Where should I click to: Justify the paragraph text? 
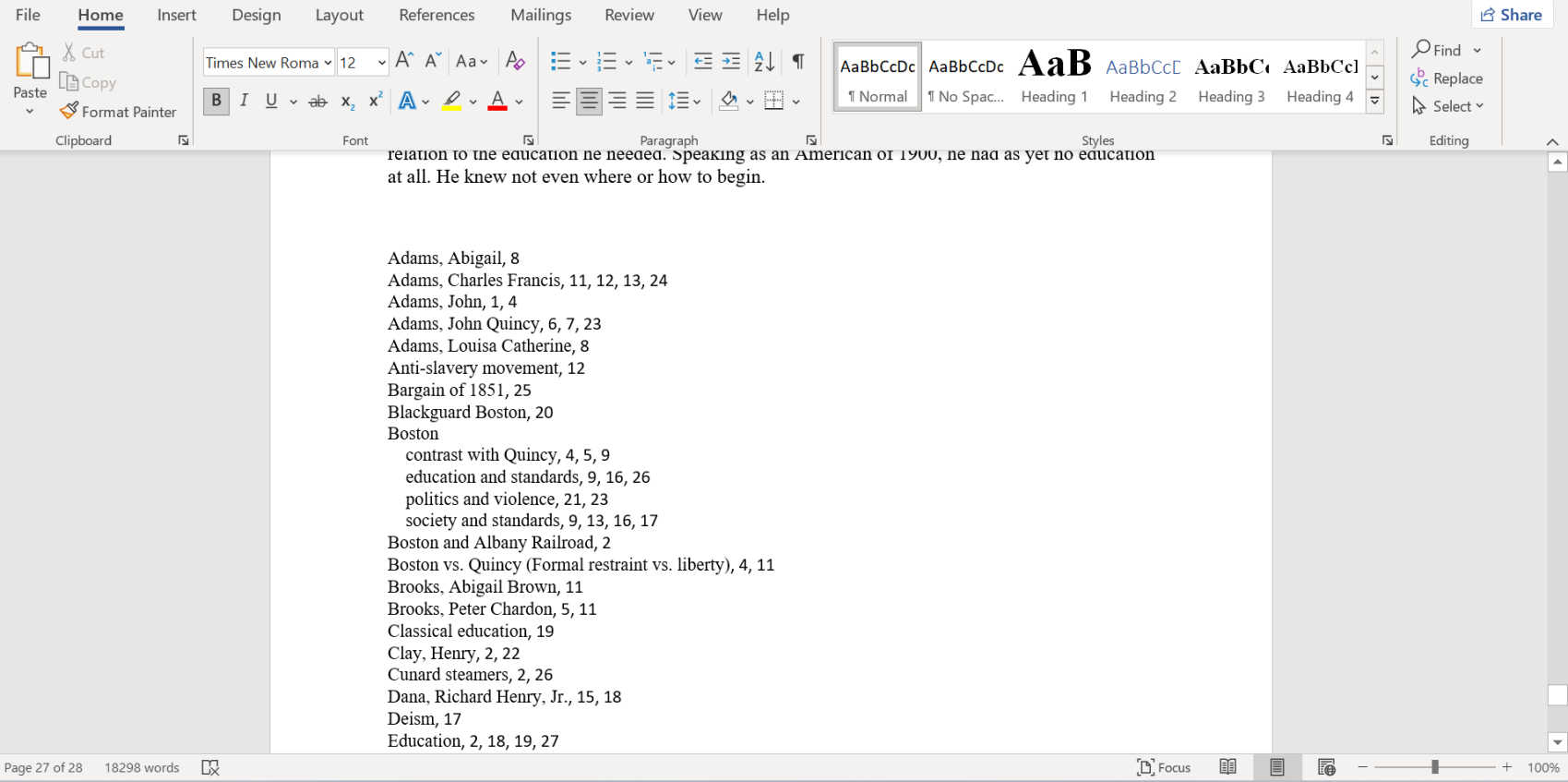(645, 101)
